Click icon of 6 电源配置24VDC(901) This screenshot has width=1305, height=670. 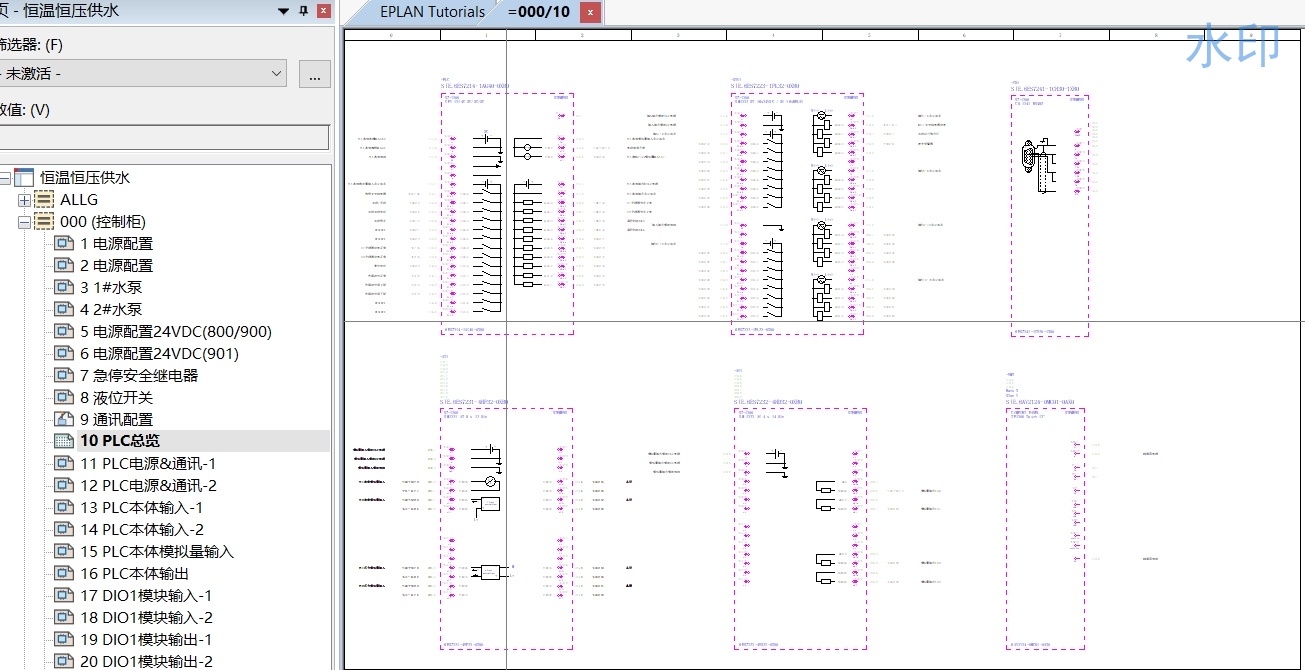65,353
